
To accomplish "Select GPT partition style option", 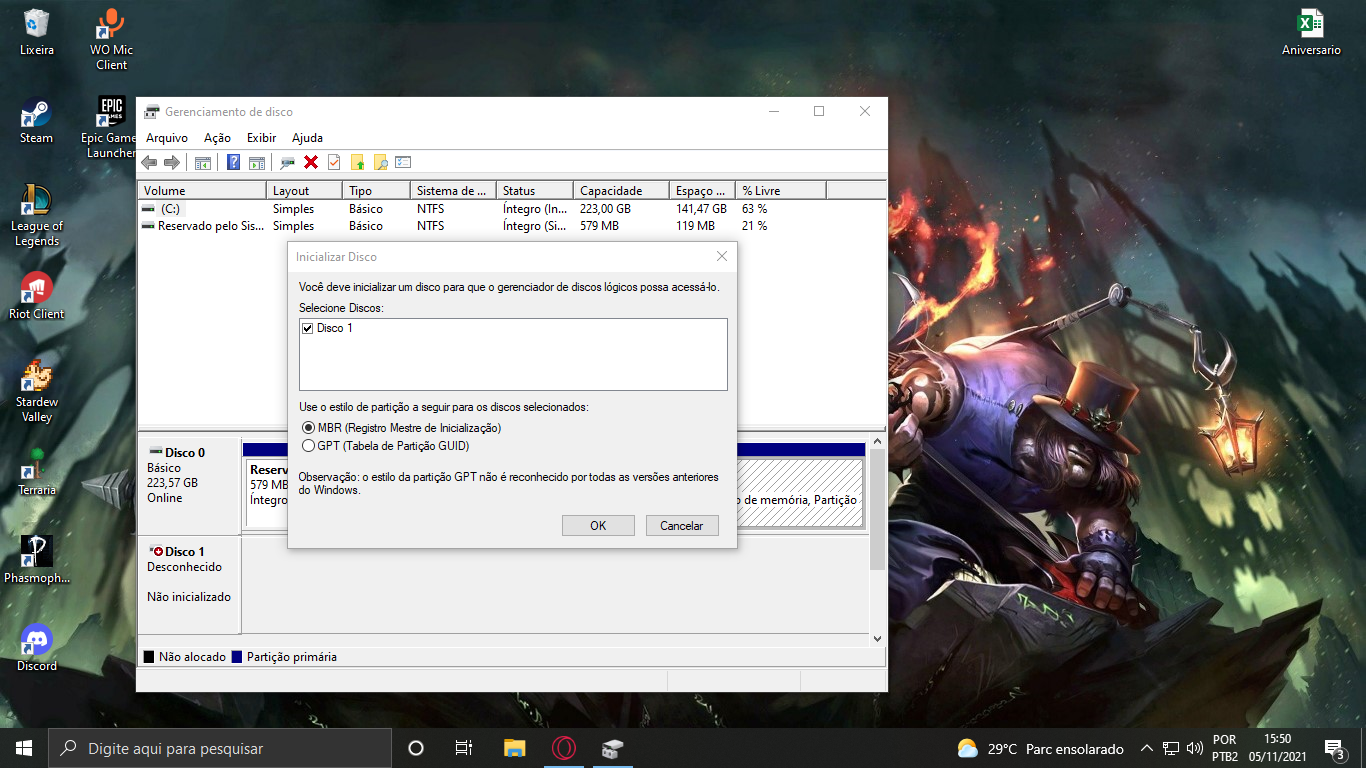I will (x=308, y=446).
